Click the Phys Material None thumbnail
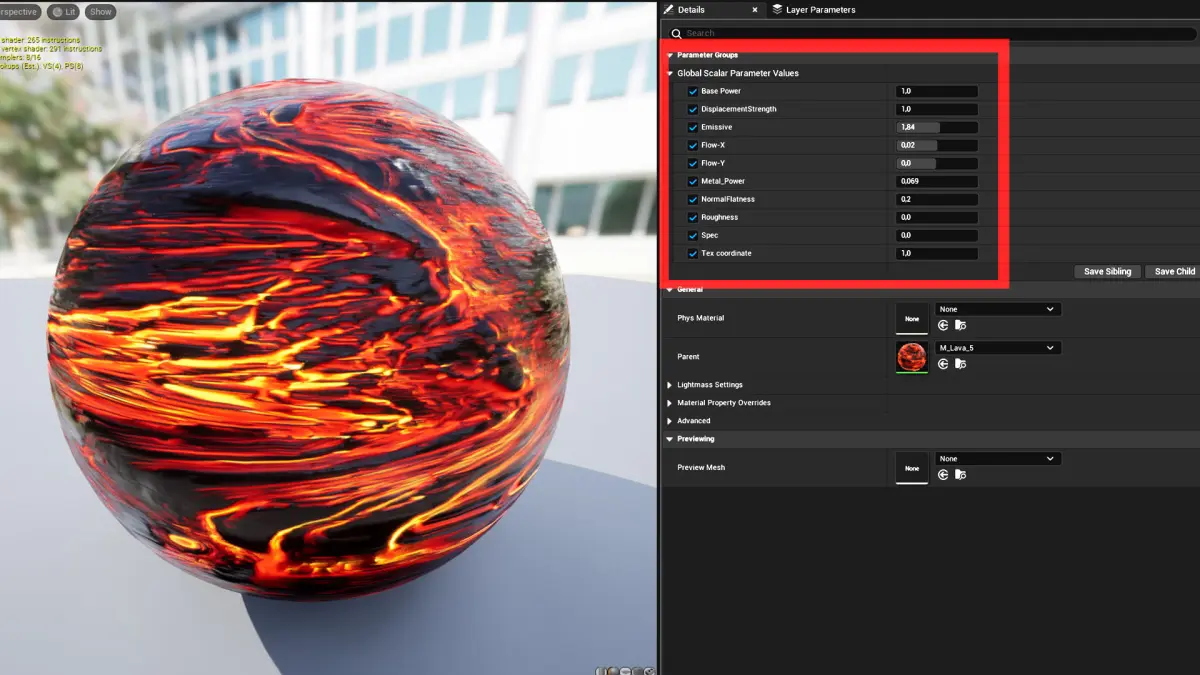The width and height of the screenshot is (1200, 675). (912, 318)
